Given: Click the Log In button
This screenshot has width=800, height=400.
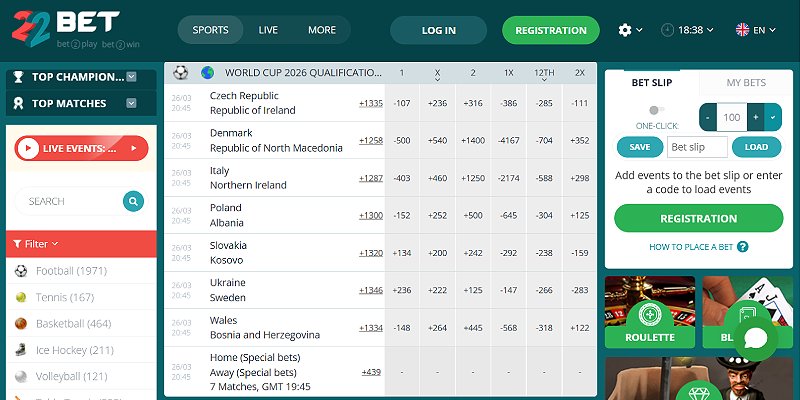Looking at the screenshot, I should point(438,30).
